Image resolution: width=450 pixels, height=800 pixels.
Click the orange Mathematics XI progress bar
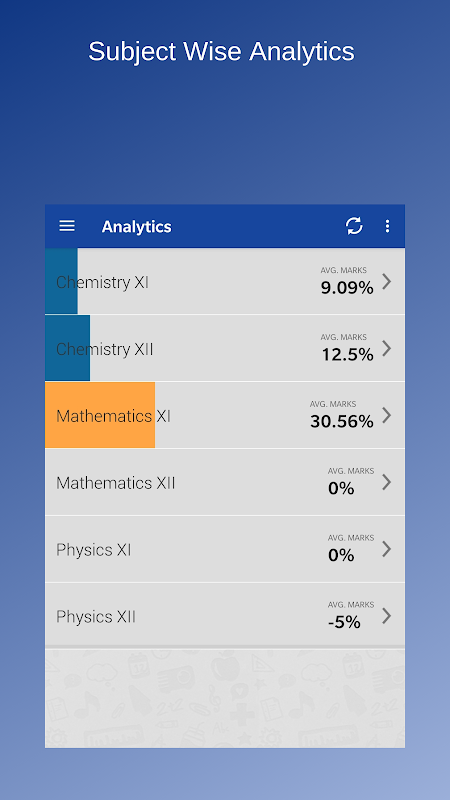(x=100, y=415)
